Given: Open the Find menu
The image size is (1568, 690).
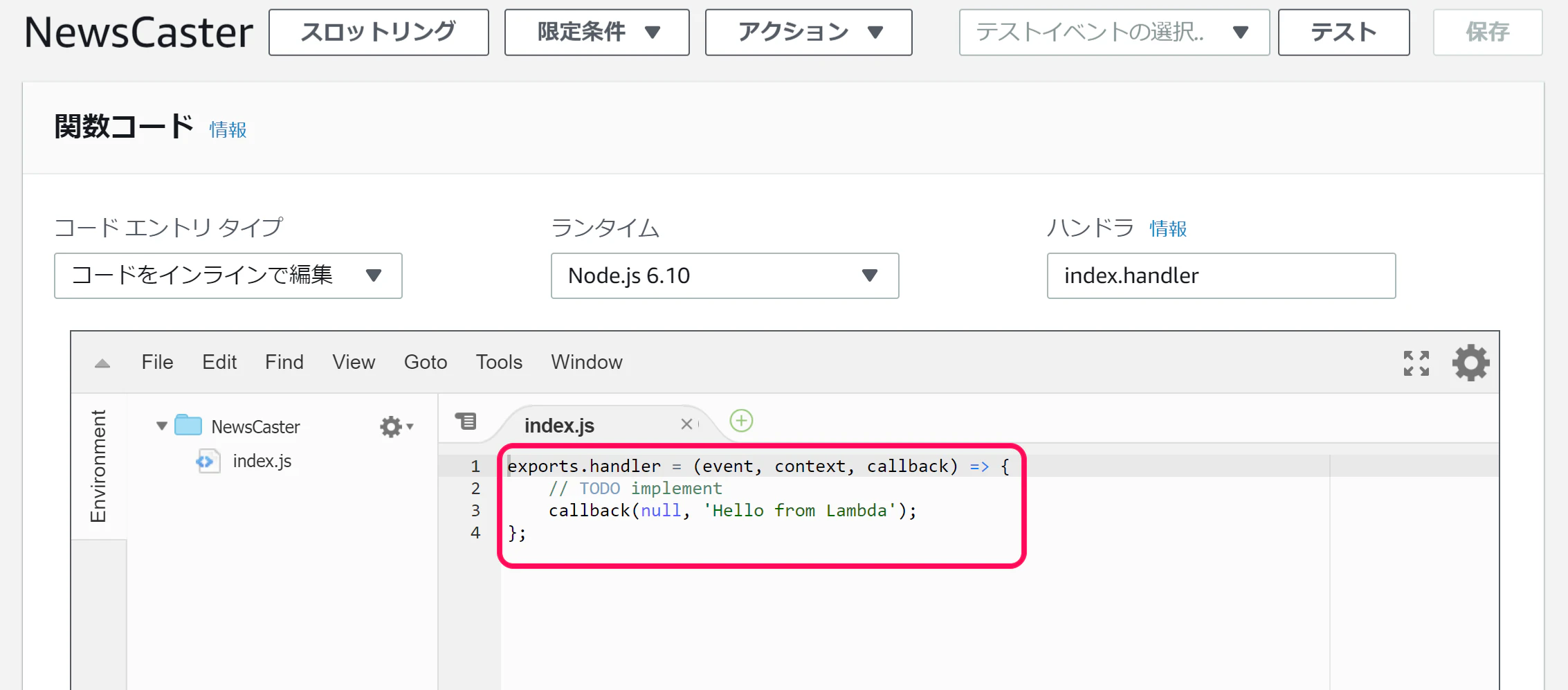Looking at the screenshot, I should tap(284, 362).
